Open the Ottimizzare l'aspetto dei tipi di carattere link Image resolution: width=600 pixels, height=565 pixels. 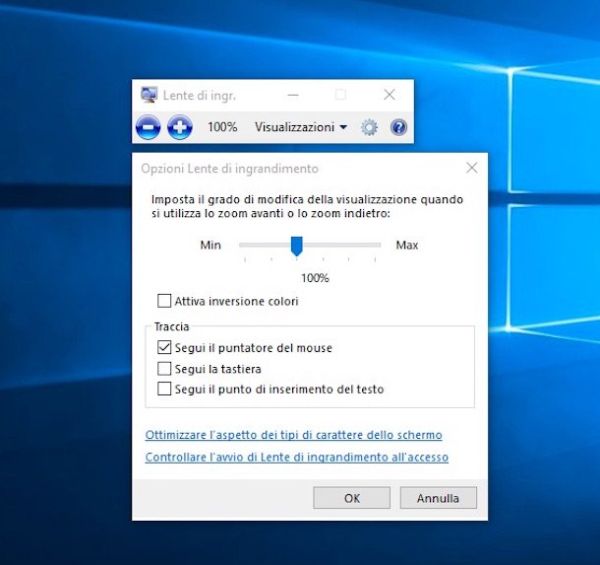[x=293, y=435]
